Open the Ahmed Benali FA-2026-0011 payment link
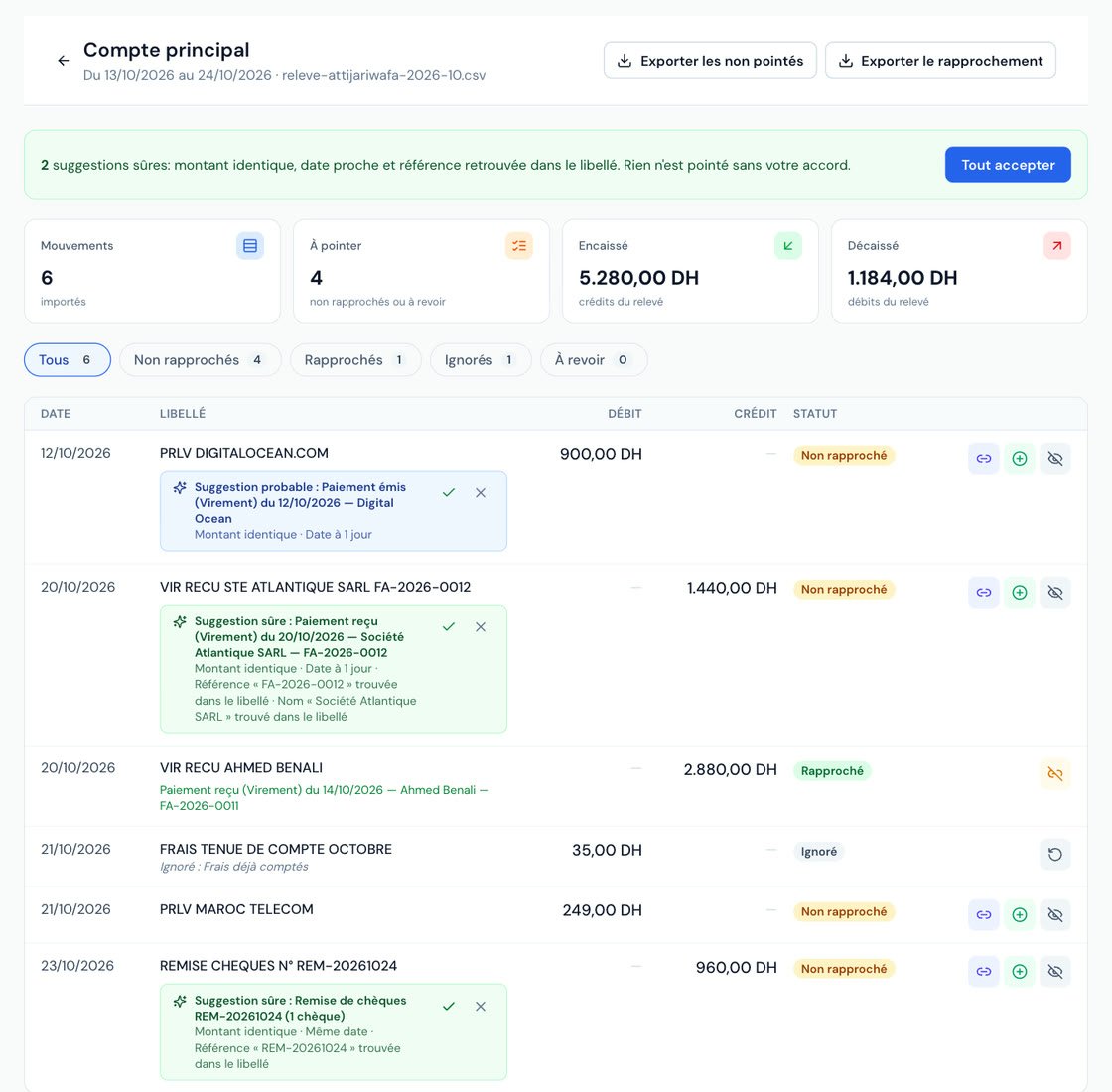This screenshot has width=1112, height=1092. click(x=324, y=798)
